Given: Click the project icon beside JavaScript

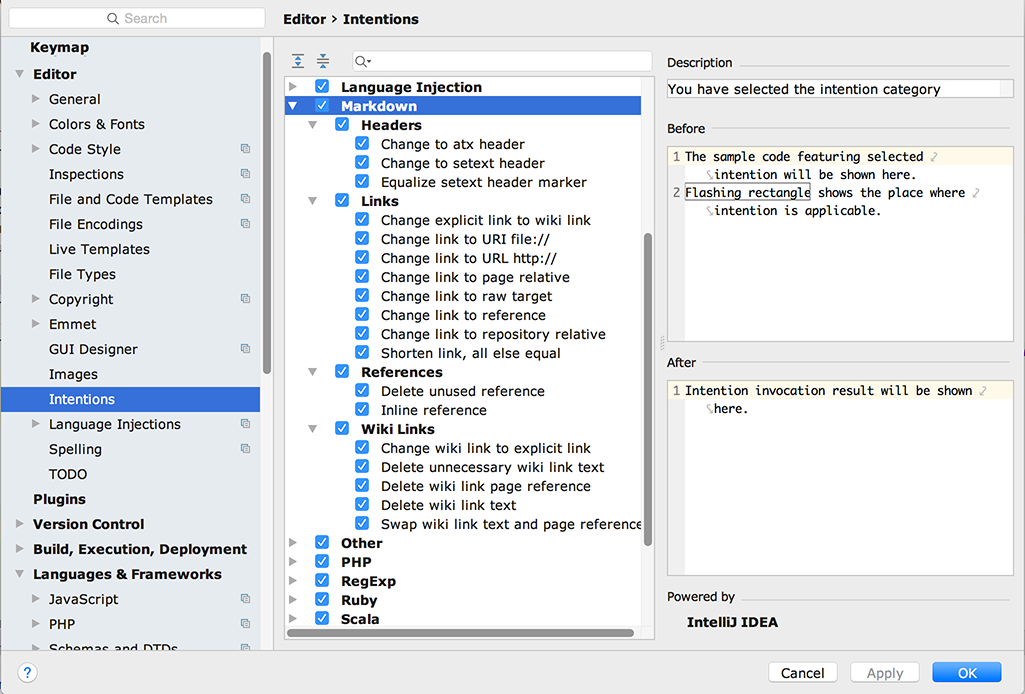Looking at the screenshot, I should coord(245,599).
